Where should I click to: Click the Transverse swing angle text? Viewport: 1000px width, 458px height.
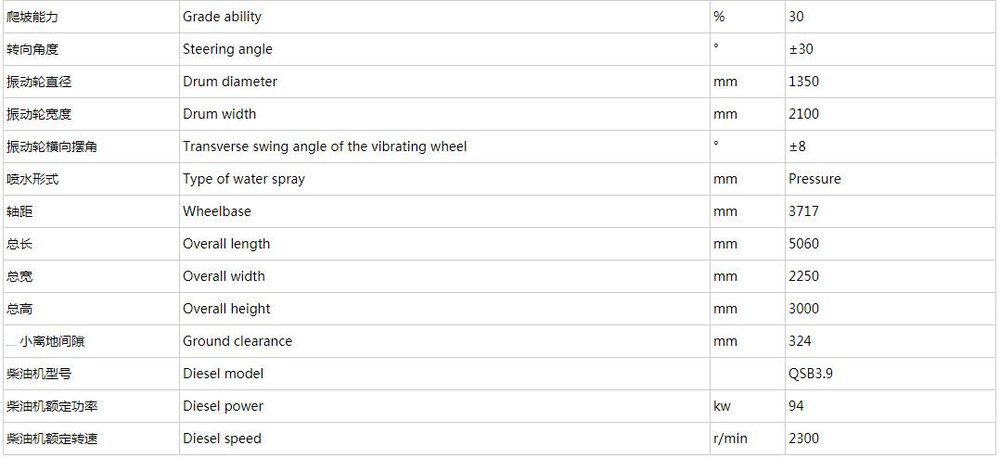[325, 147]
